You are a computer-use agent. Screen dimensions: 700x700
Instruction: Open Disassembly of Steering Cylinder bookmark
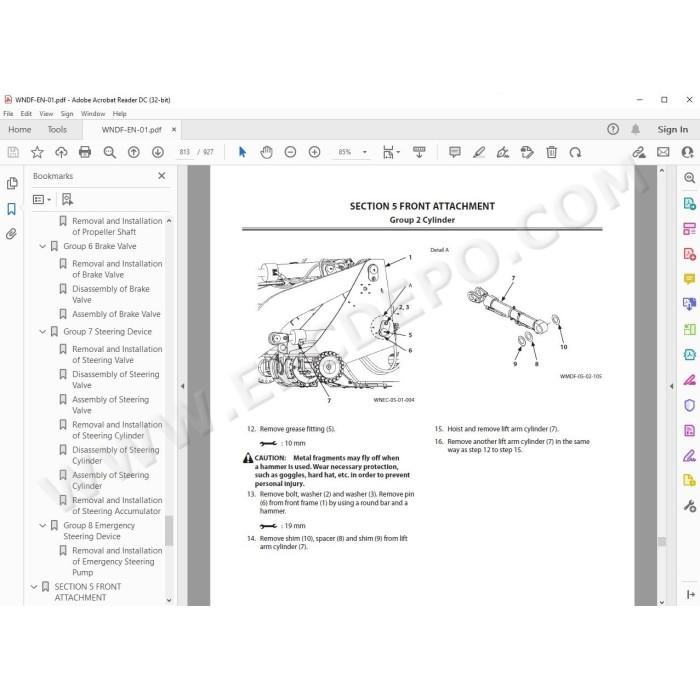116,455
